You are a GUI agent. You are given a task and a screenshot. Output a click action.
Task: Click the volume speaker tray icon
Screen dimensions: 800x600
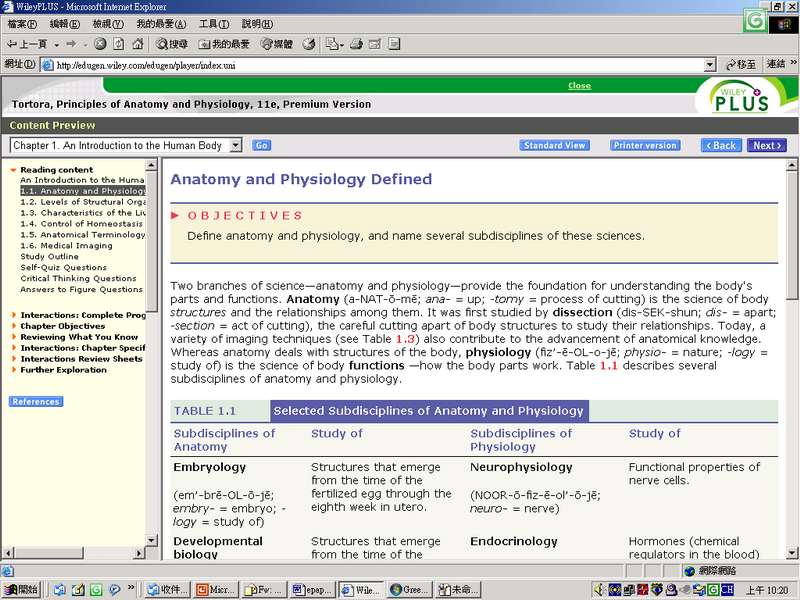599,590
